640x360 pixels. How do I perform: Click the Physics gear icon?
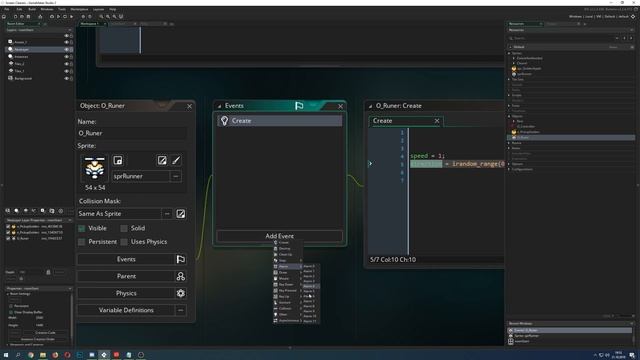180,293
